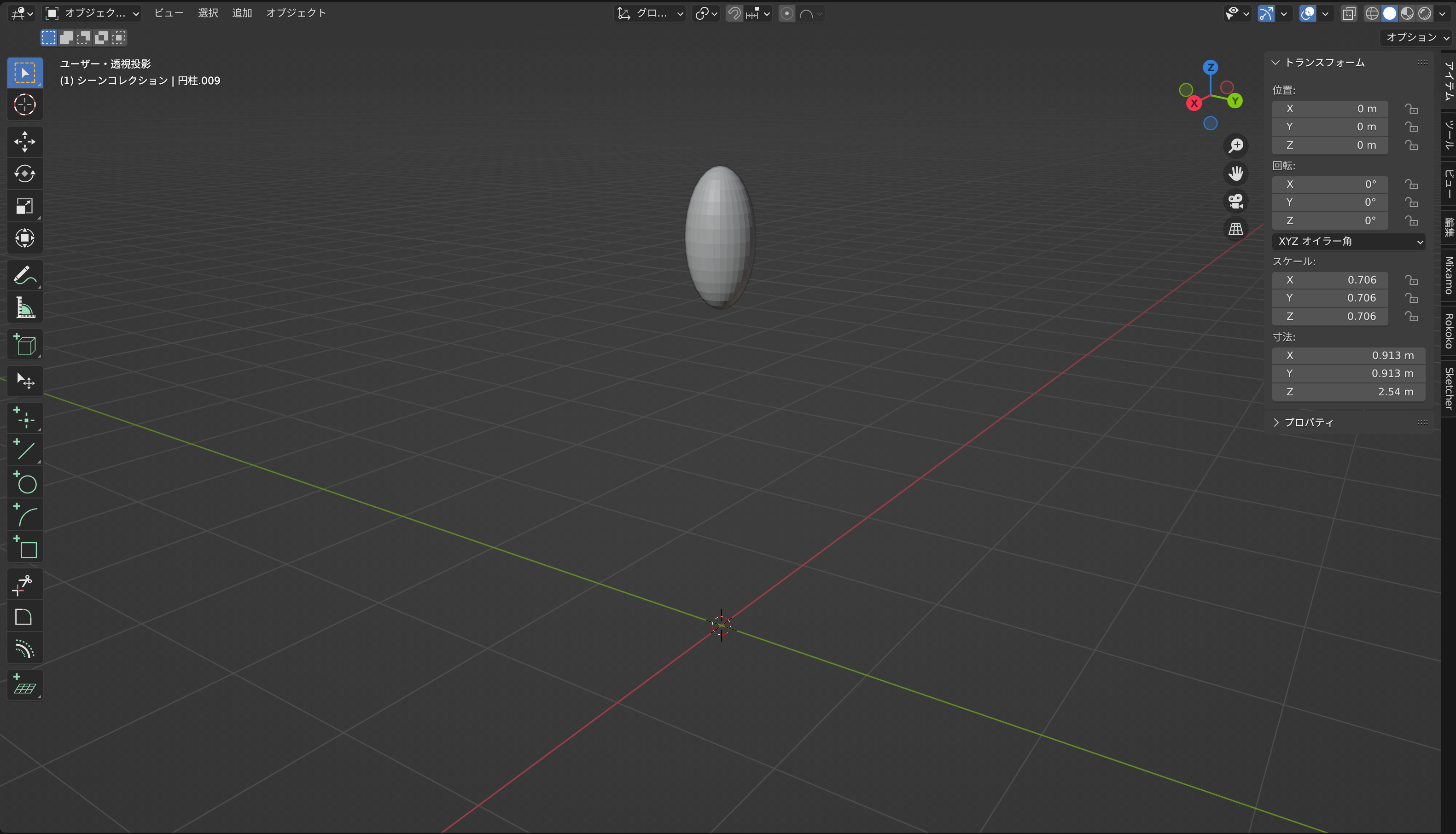Screen dimensions: 1456x834
Task: Select the add arc sketch tool
Action: coord(25,514)
